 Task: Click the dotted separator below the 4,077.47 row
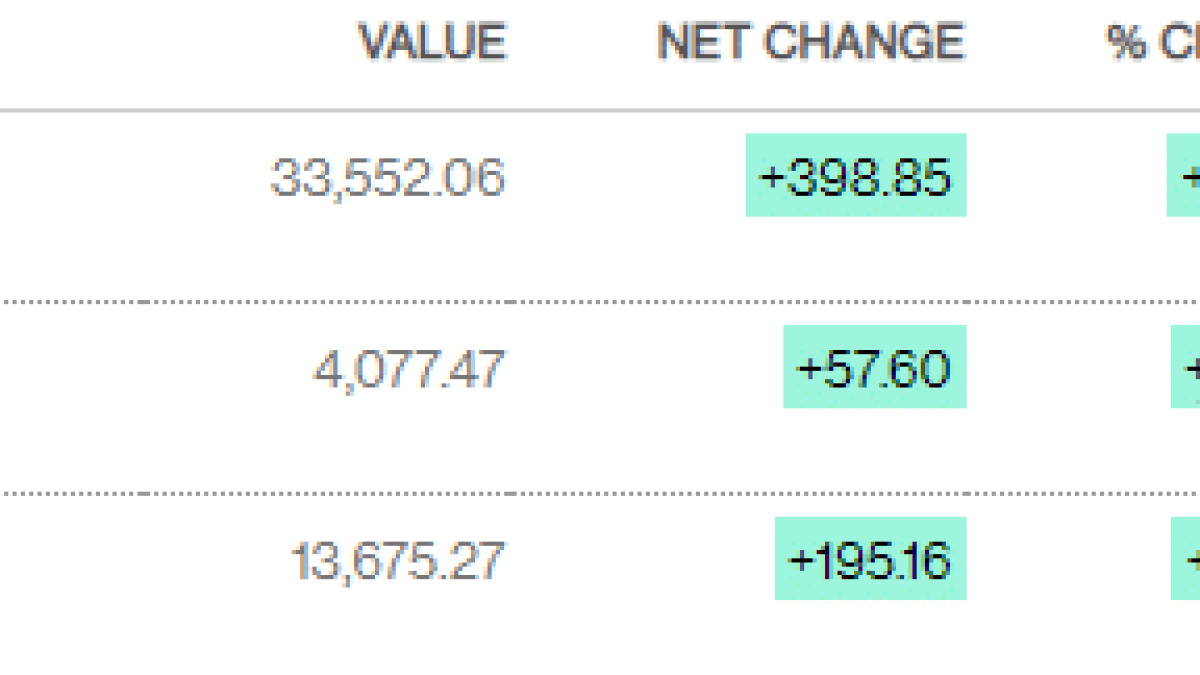tap(600, 493)
